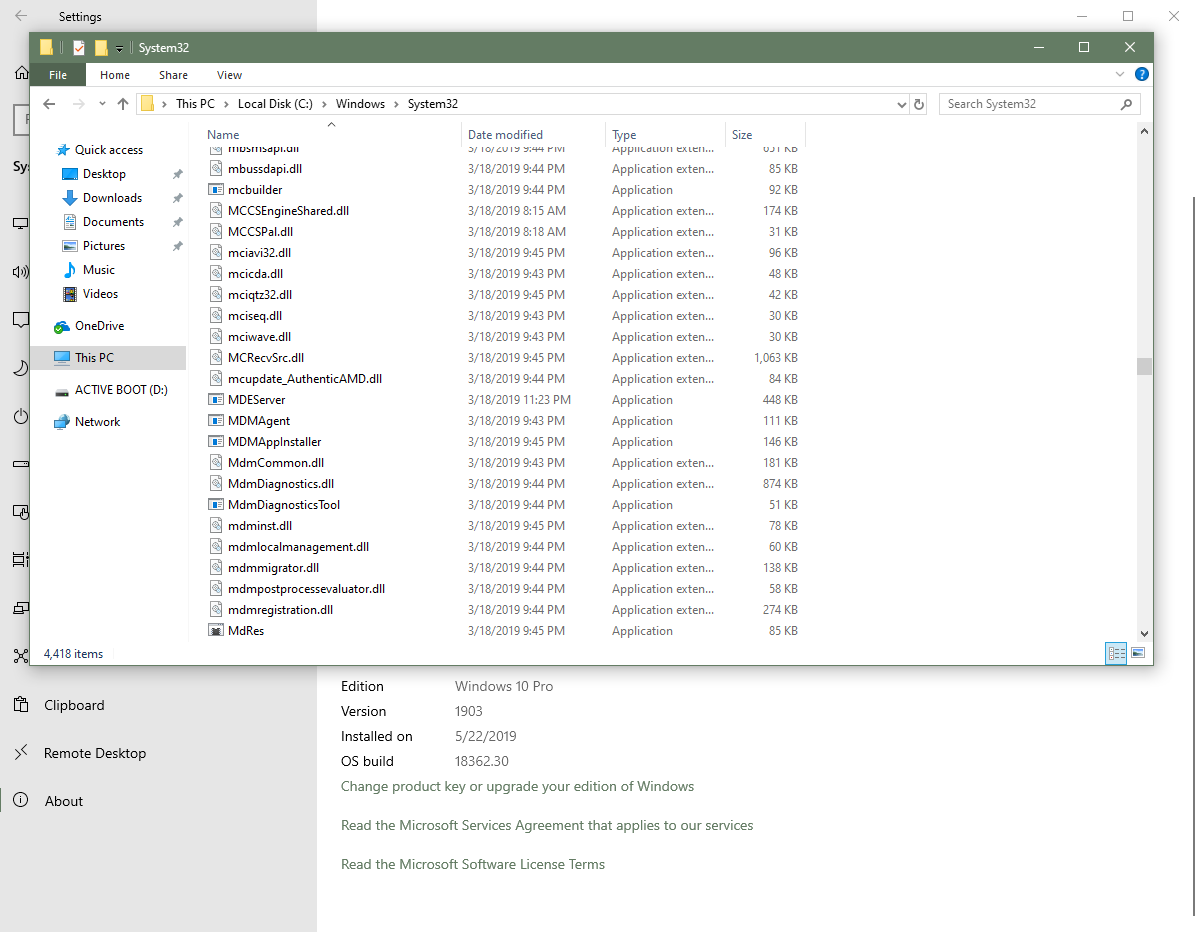Screen dimensions: 1195x932
Task: Click the Back arrow in File Explorer
Action: 50,104
